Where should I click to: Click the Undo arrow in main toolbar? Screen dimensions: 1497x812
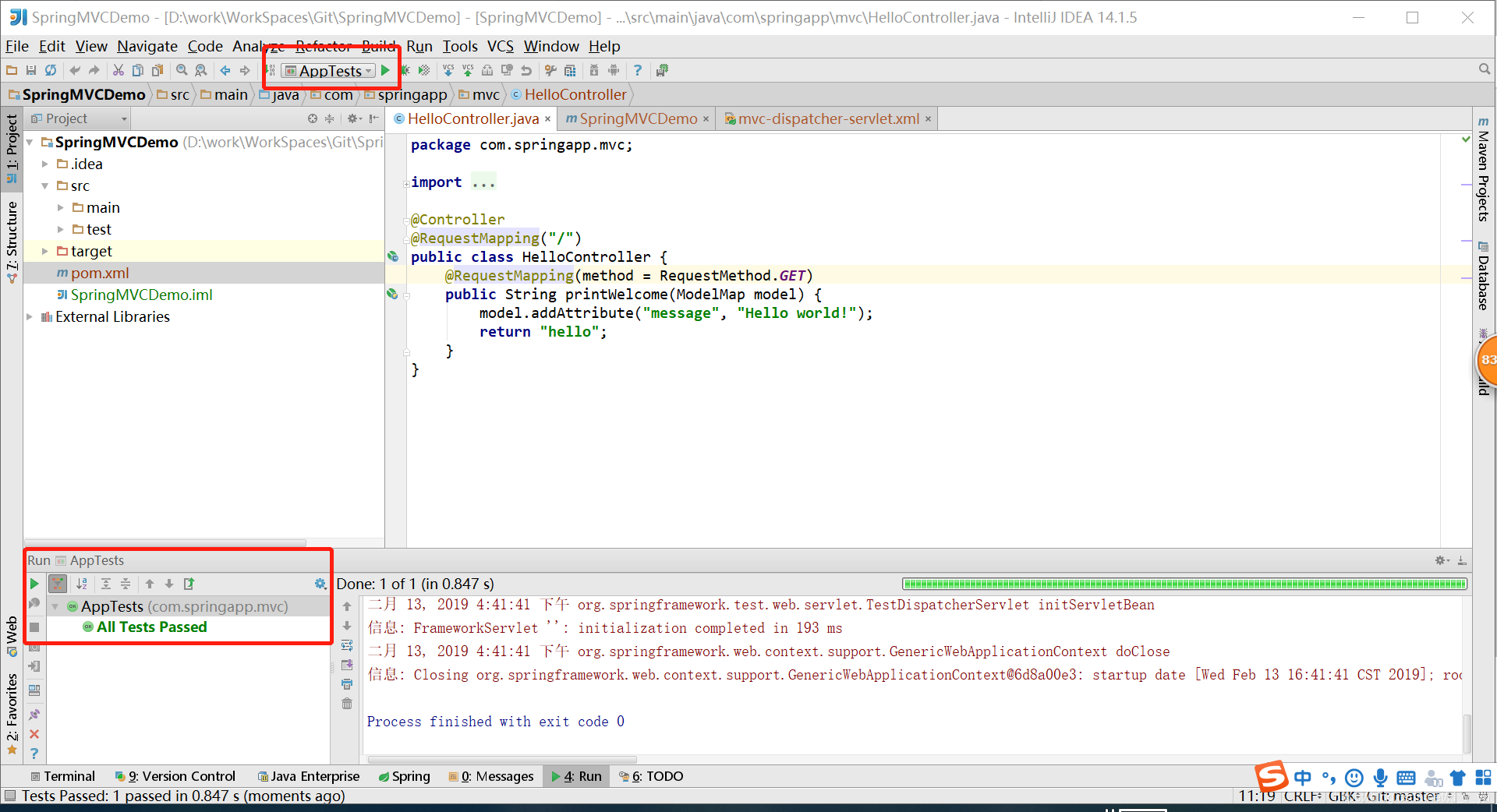pos(75,70)
